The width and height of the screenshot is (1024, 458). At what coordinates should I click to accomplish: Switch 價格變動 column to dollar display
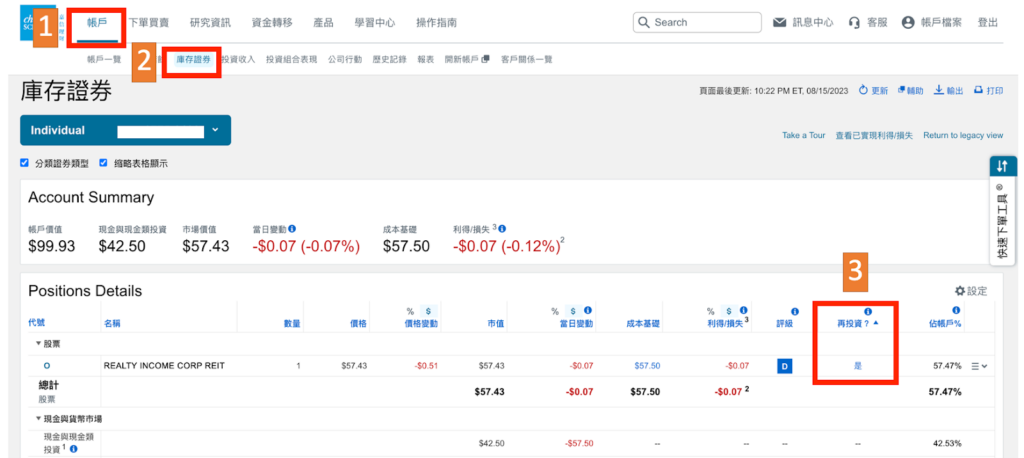(428, 310)
